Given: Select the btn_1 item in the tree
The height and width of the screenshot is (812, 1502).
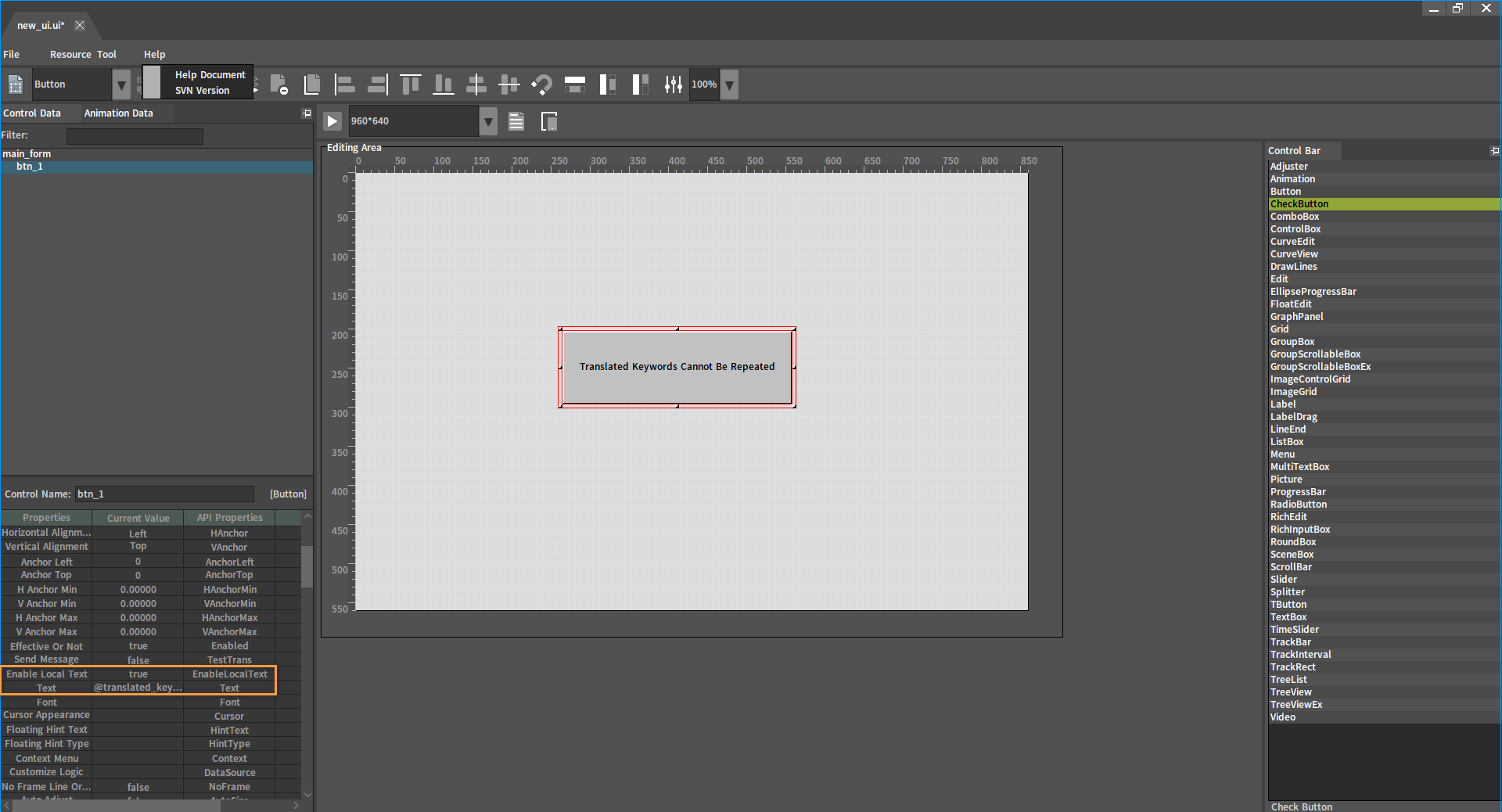Looking at the screenshot, I should tap(30, 167).
